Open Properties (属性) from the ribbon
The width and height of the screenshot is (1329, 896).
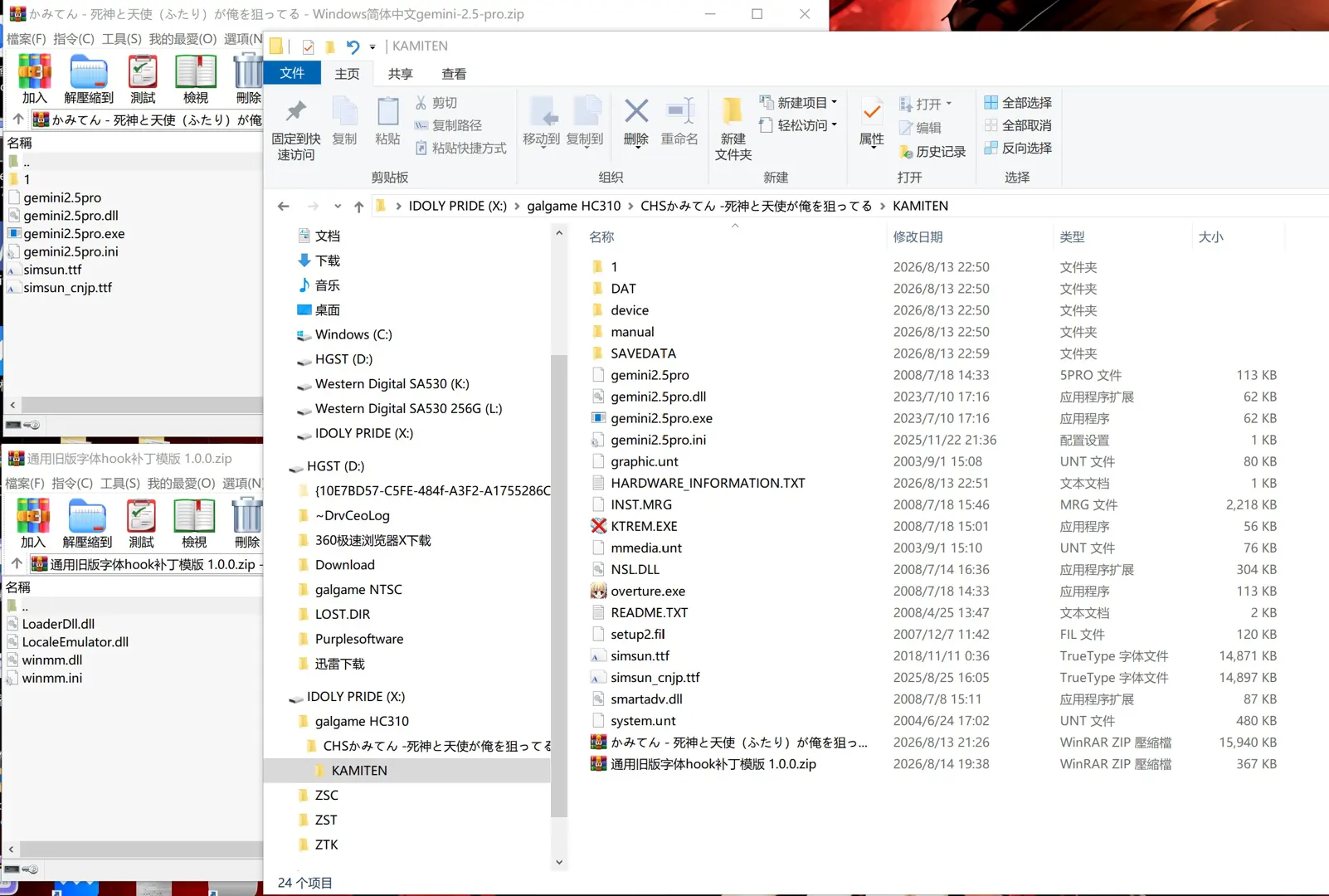pos(871,121)
